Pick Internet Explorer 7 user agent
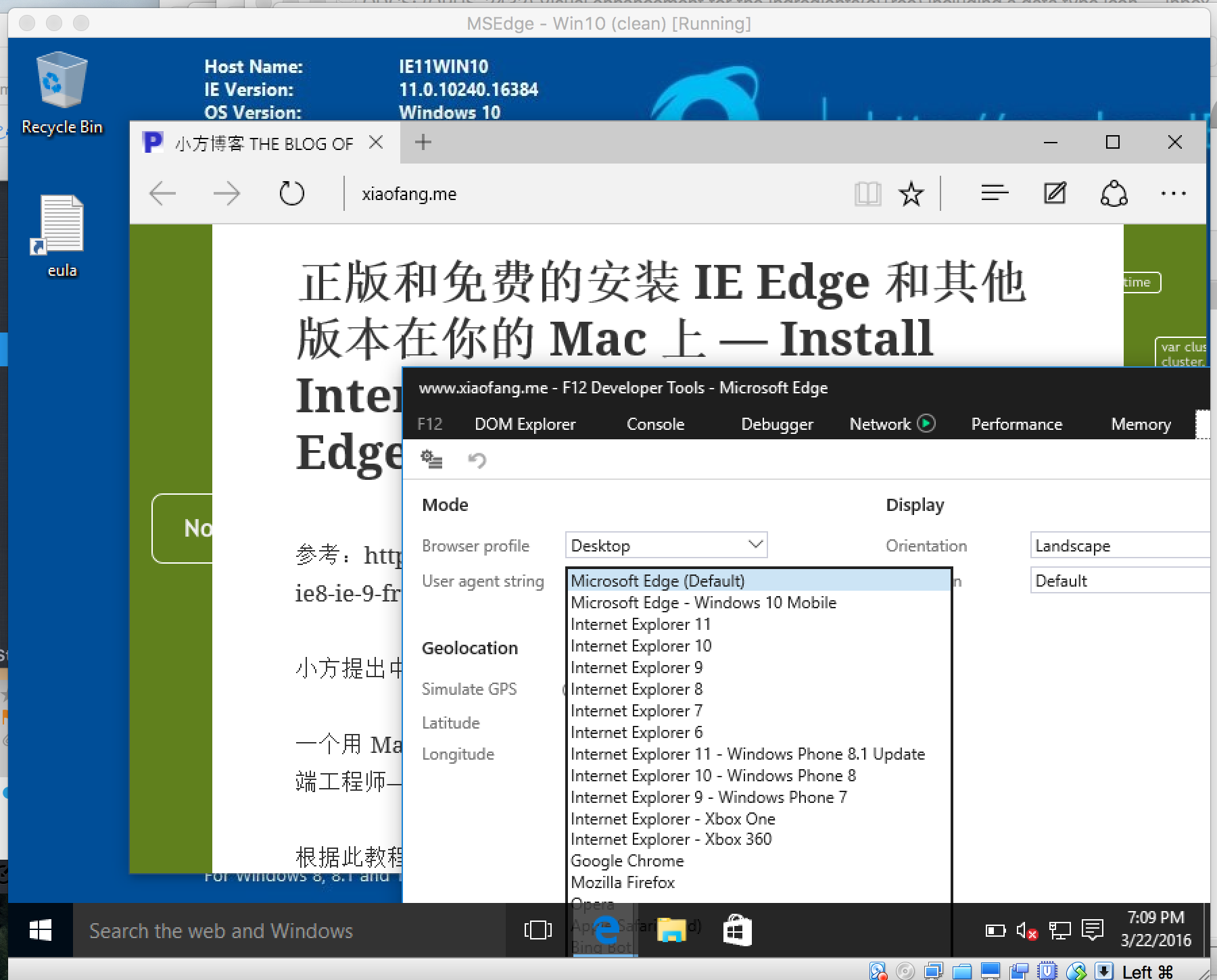This screenshot has width=1217, height=980. [759, 710]
